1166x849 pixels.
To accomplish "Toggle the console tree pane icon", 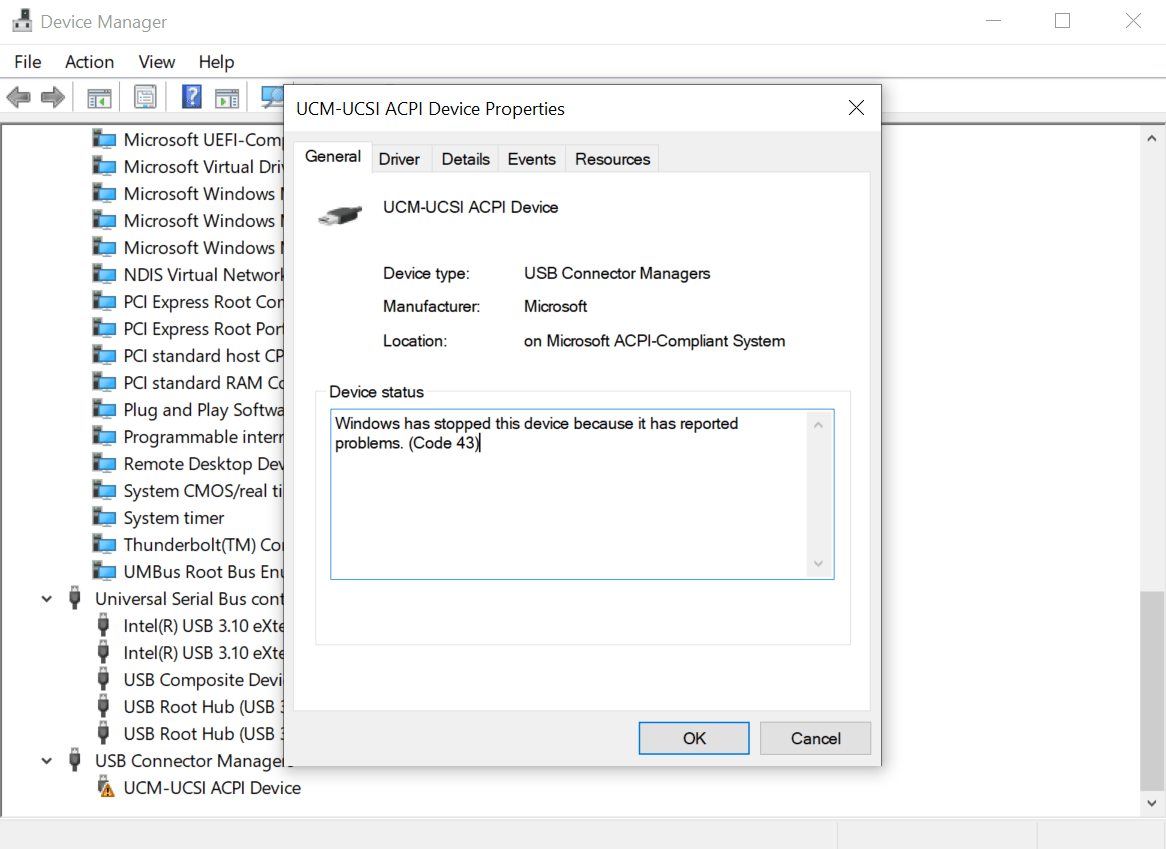I will 97,96.
